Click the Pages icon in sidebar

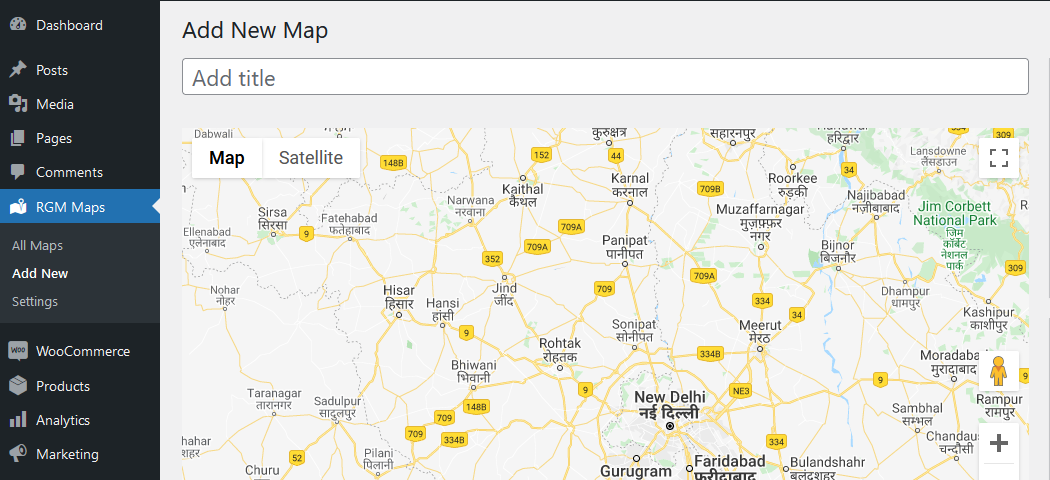click(17, 138)
